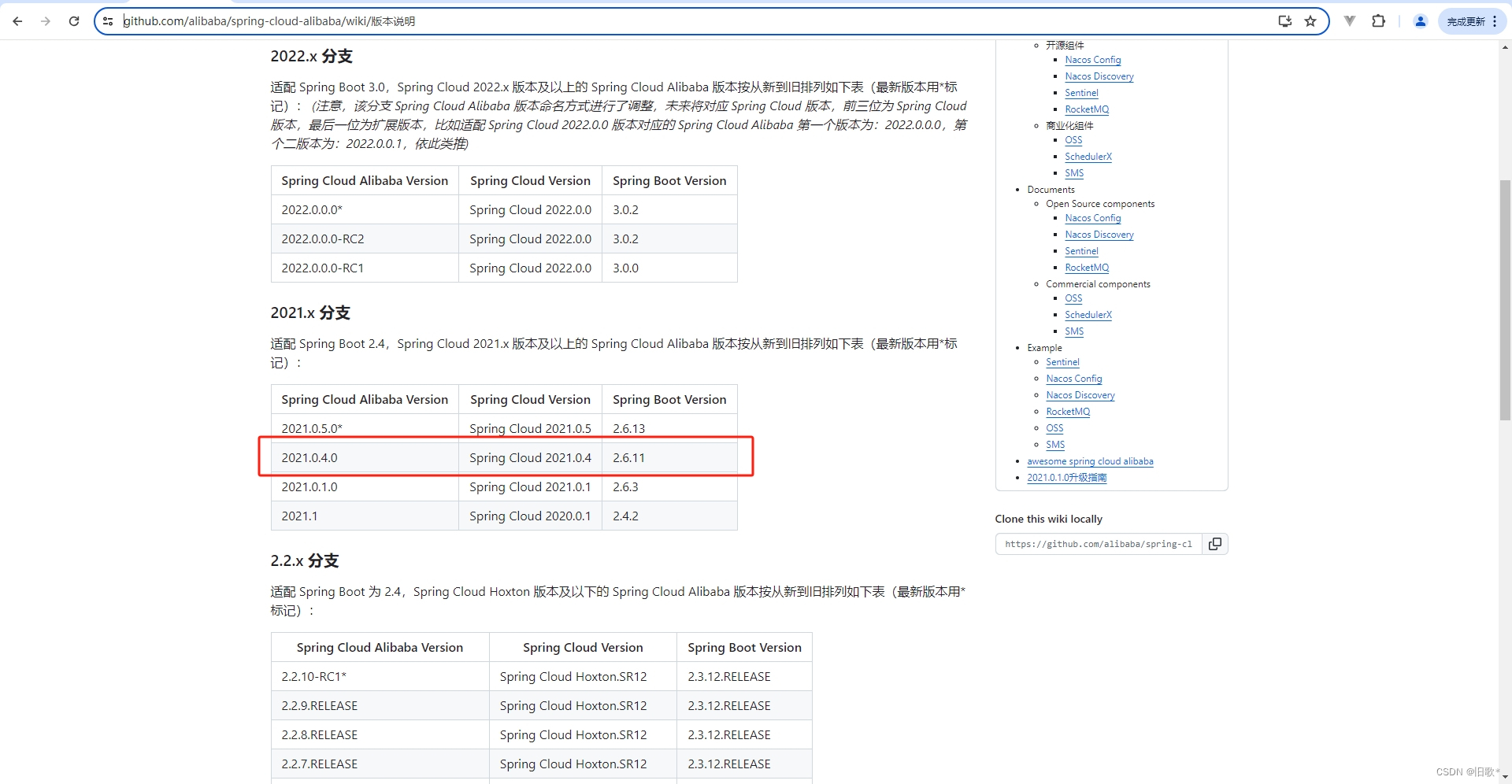Open Sentinel under Open Source components
This screenshot has width=1512, height=784.
click(1081, 251)
